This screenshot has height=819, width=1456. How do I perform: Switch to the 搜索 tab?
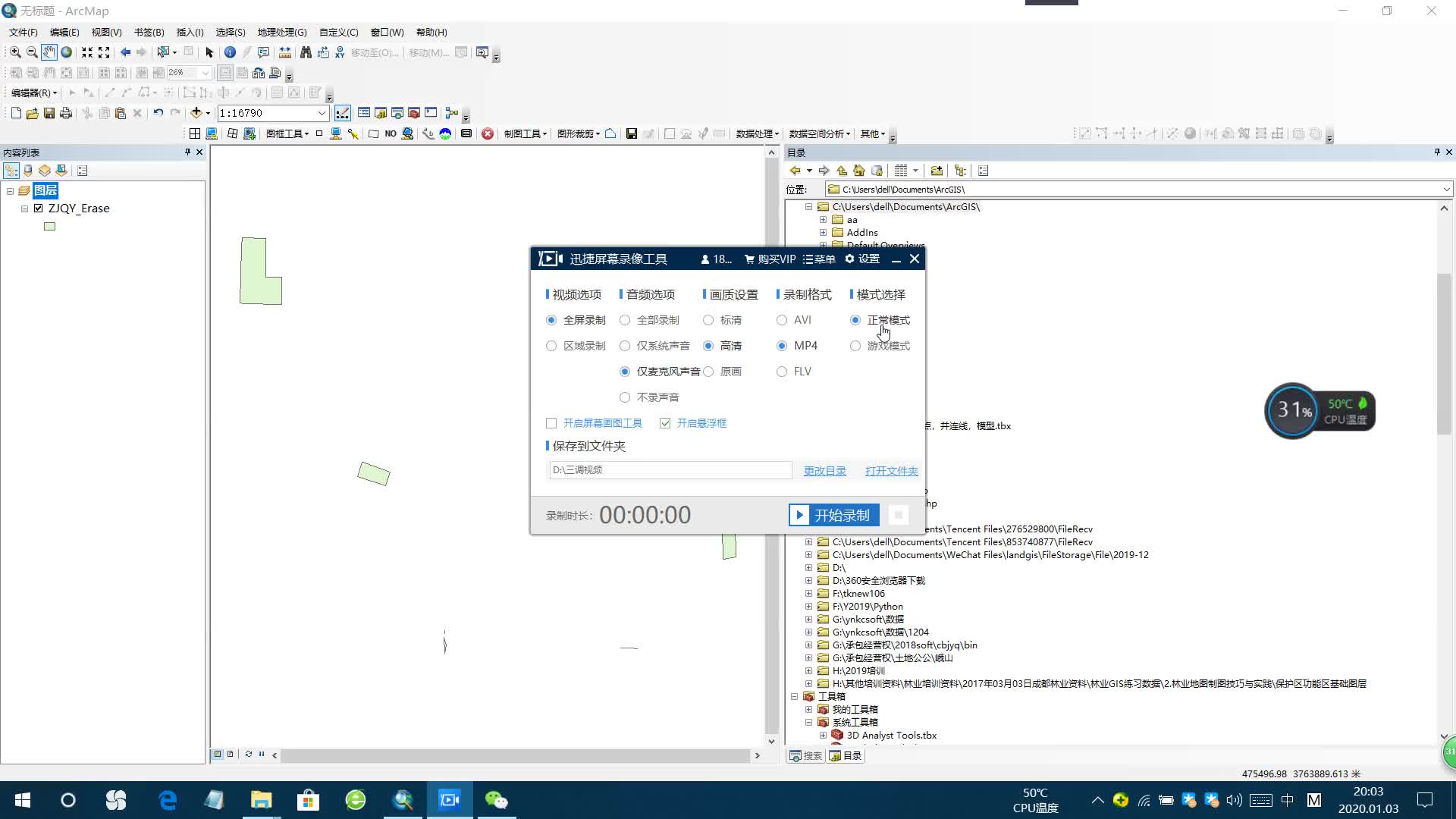click(806, 756)
